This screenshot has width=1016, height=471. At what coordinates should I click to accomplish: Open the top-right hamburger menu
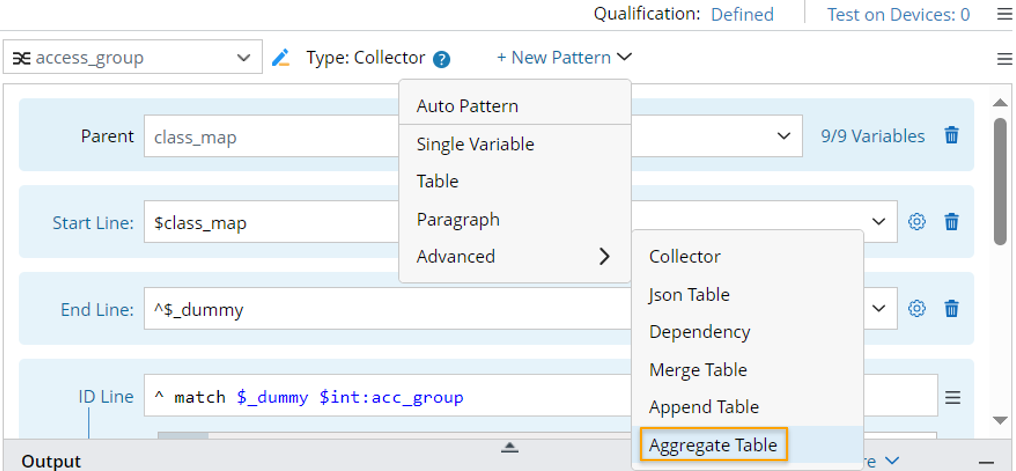[1004, 14]
